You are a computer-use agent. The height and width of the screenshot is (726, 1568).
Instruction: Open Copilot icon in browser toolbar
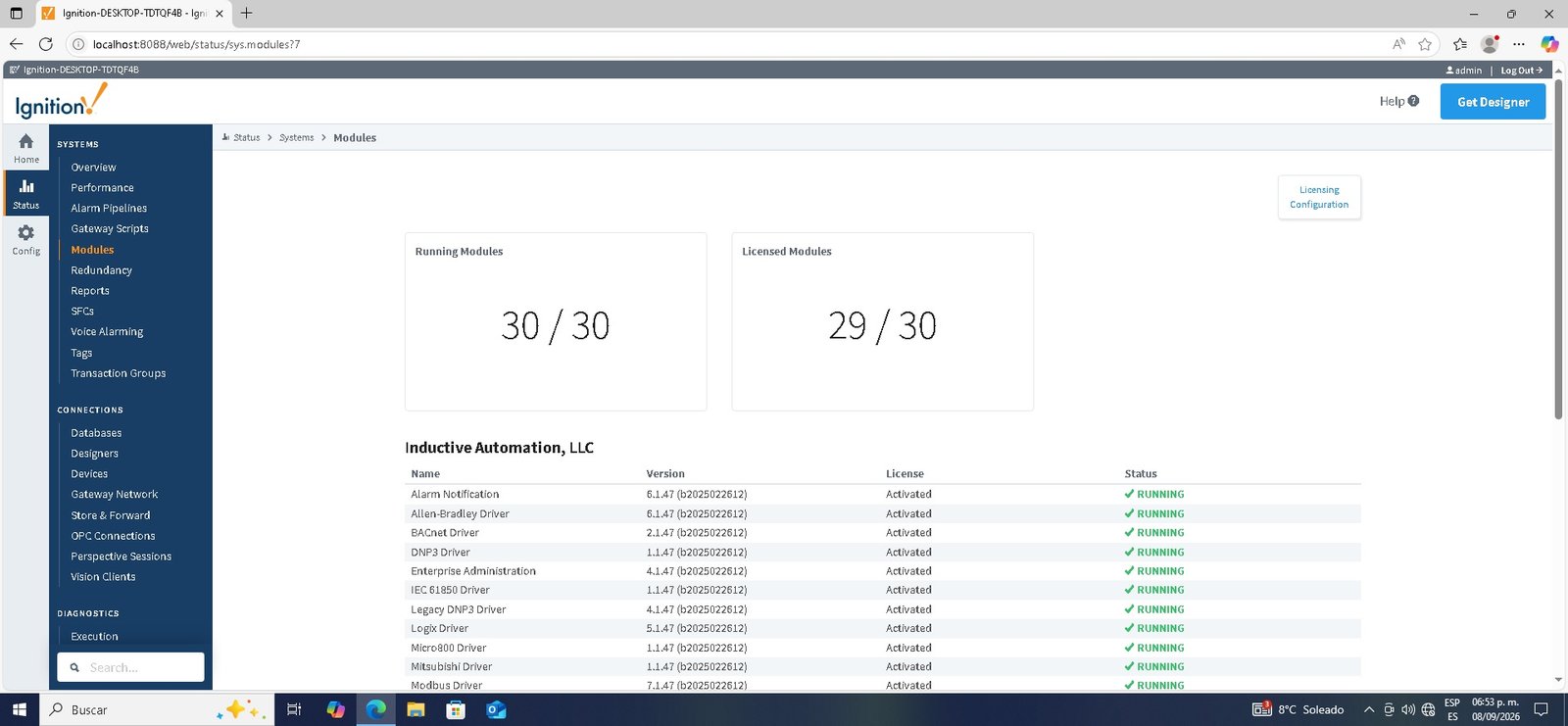[1549, 44]
